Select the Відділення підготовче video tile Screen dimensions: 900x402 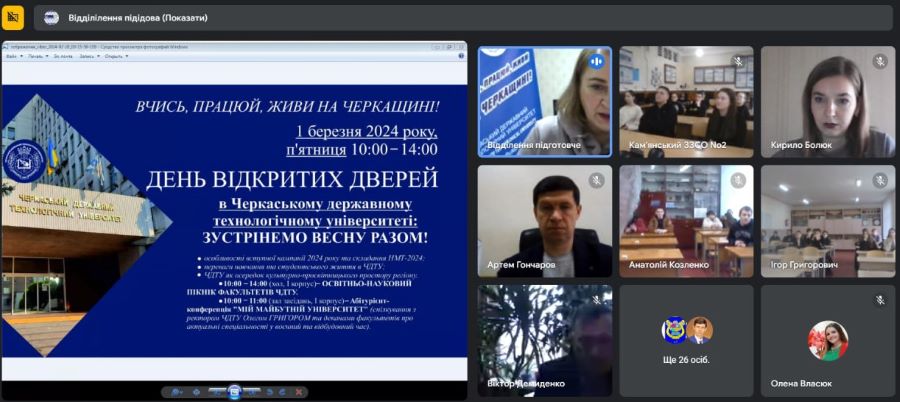pyautogui.click(x=545, y=102)
